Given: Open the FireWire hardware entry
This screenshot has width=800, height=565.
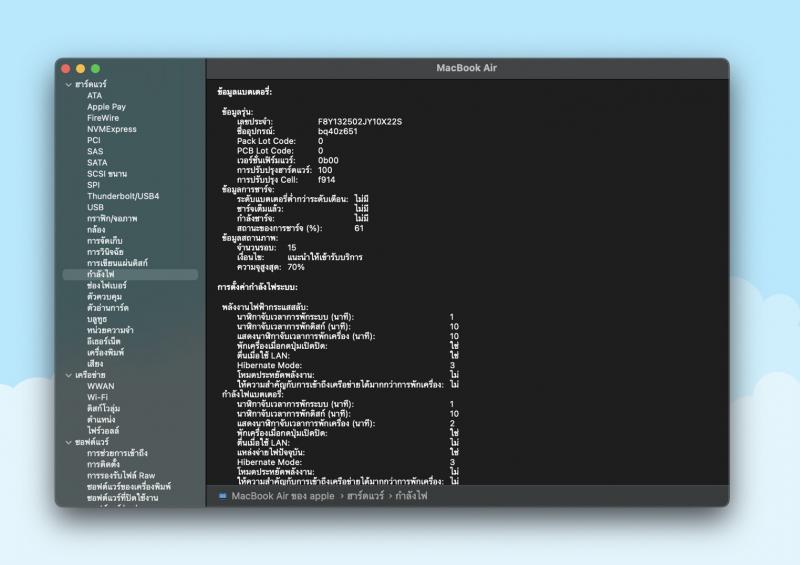Looking at the screenshot, I should point(103,118).
